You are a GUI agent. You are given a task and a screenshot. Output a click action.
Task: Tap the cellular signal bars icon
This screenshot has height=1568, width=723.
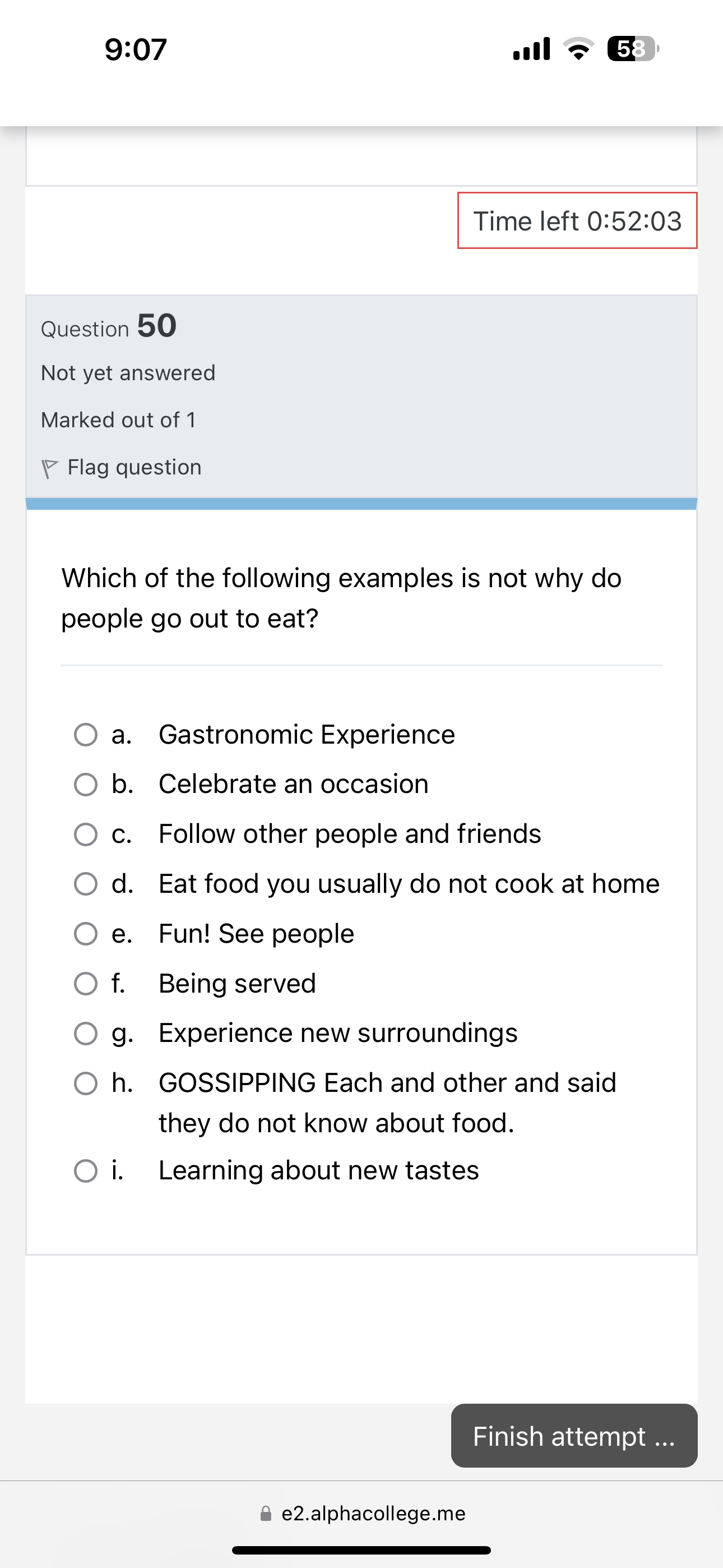coord(531,49)
